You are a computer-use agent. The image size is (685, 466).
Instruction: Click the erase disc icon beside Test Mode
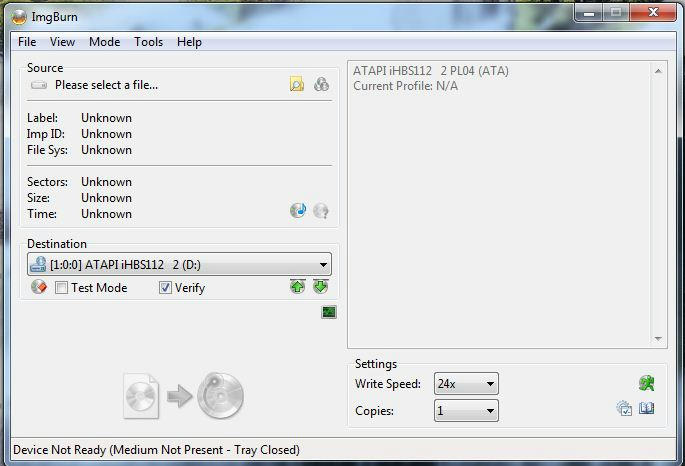click(39, 287)
